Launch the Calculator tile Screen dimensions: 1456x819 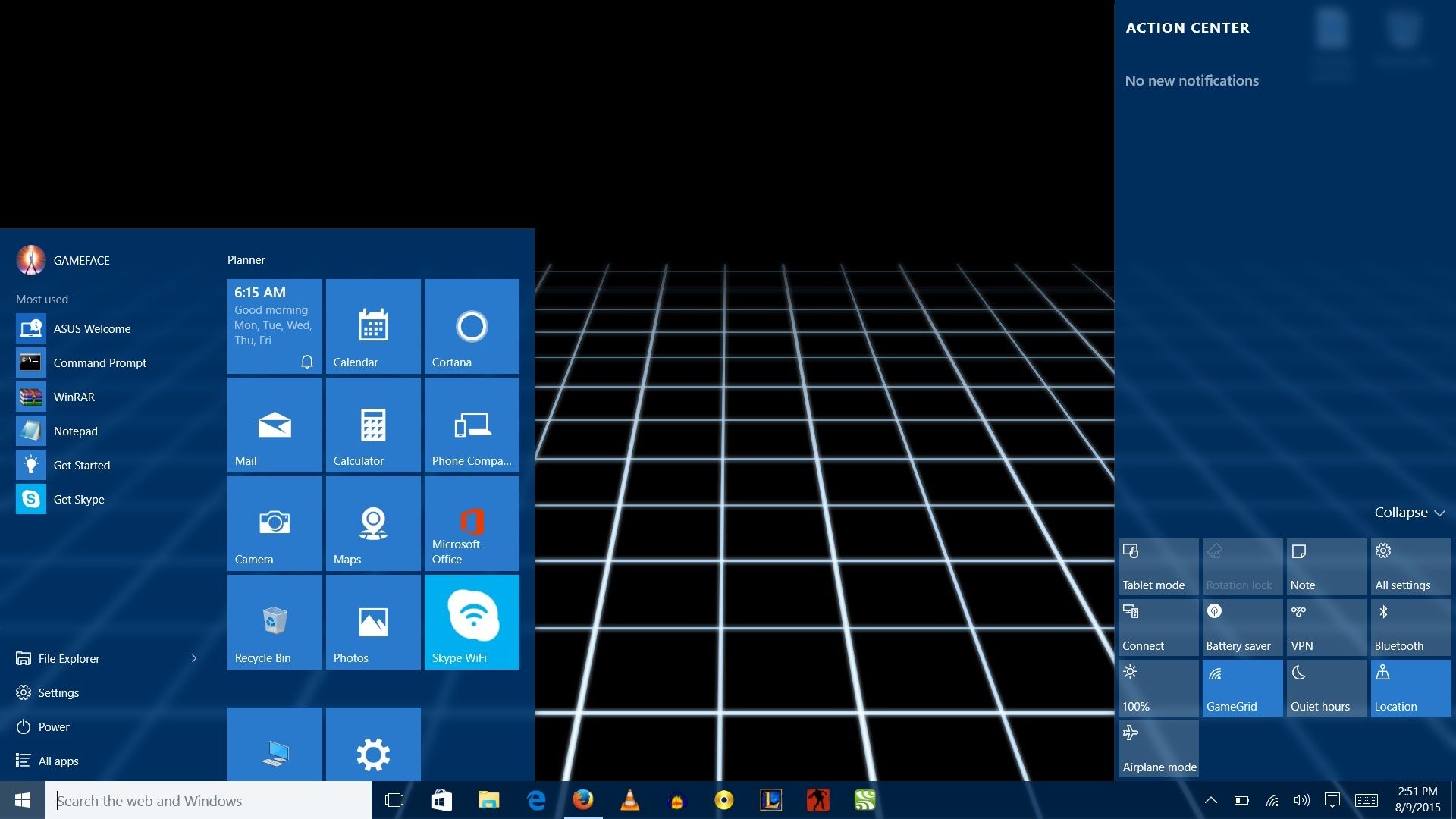tap(373, 425)
